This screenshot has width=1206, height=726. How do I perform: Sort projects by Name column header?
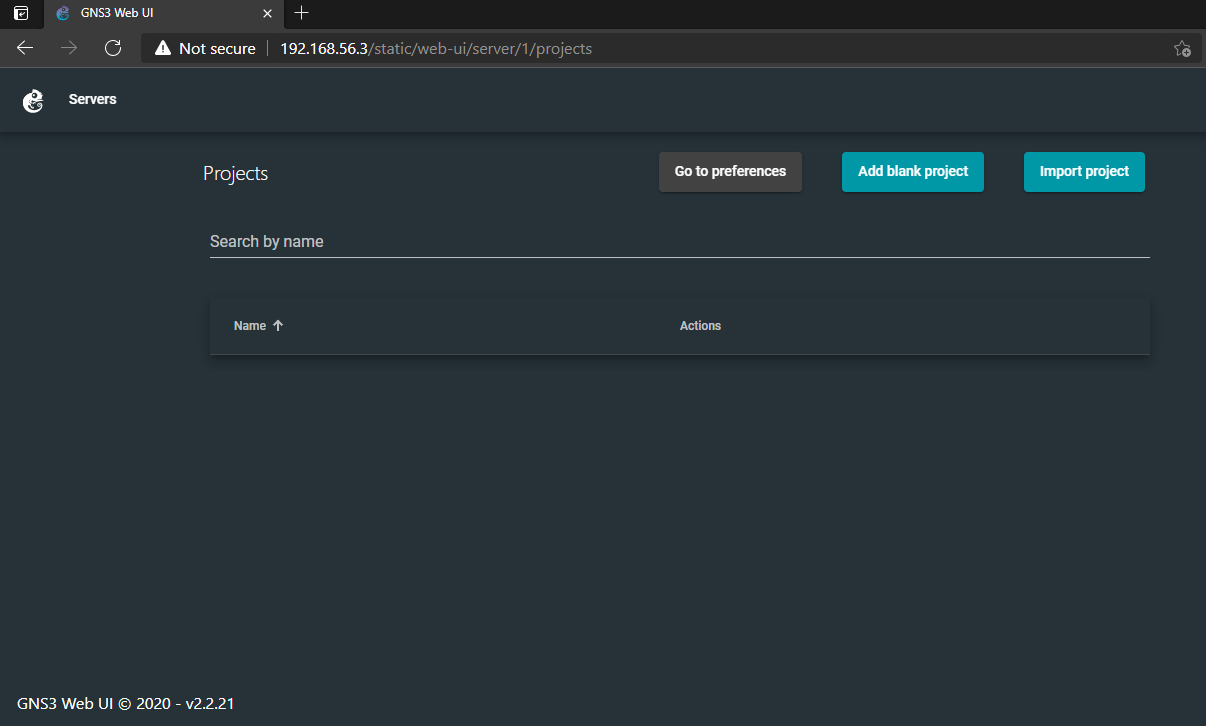[250, 326]
